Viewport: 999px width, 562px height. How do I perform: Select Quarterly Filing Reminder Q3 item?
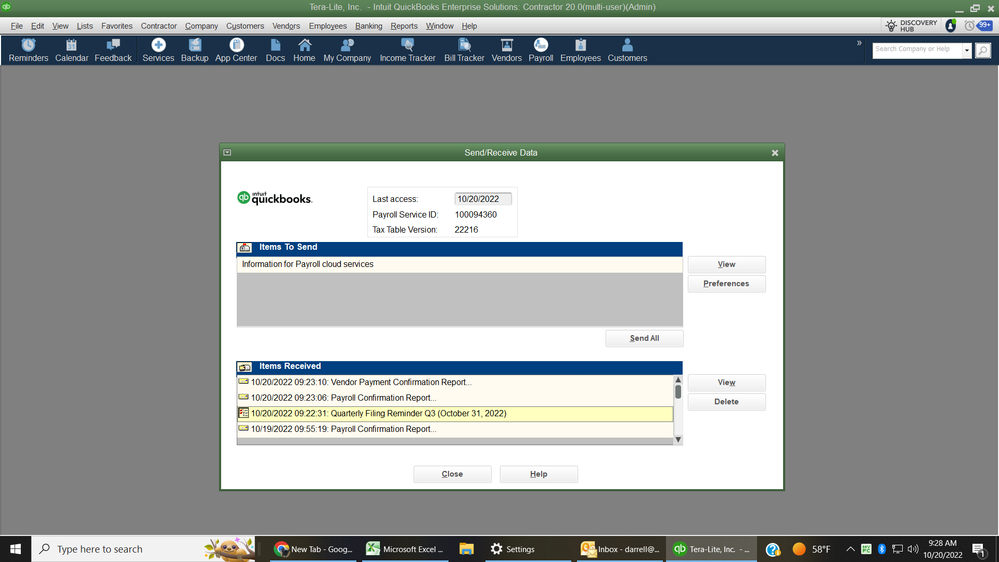tap(455, 414)
